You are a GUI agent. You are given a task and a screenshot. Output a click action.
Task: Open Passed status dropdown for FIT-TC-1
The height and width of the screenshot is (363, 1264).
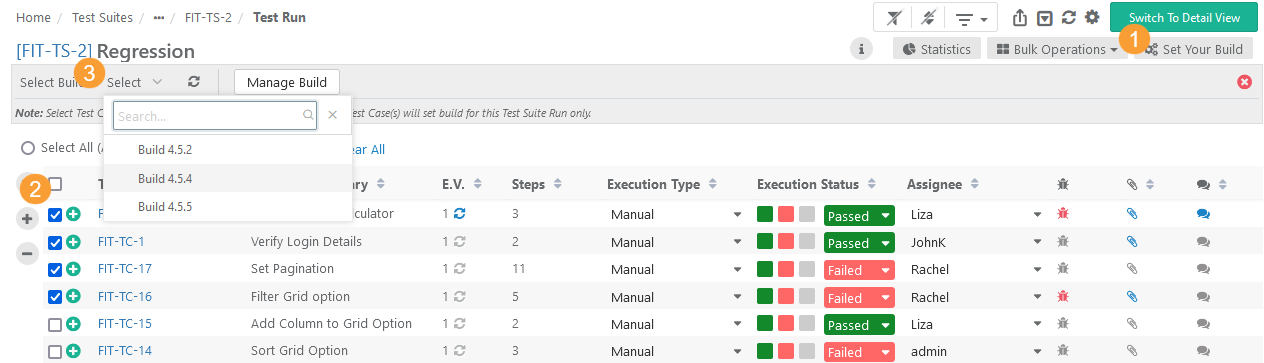coord(859,243)
